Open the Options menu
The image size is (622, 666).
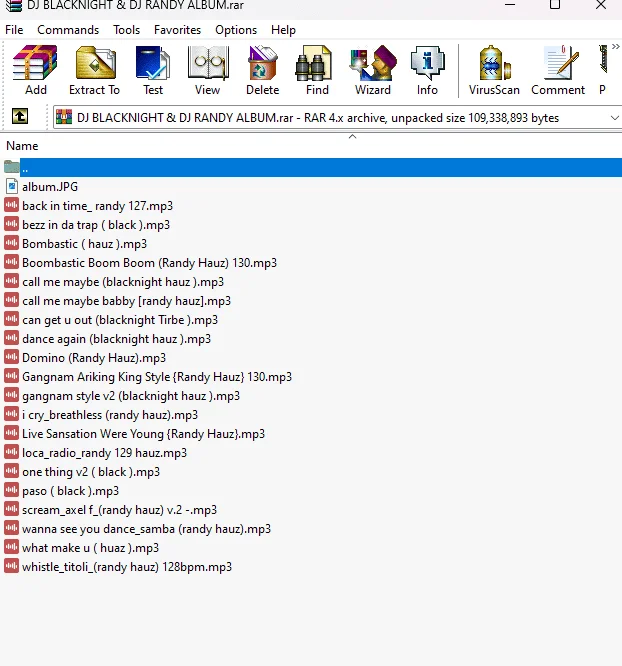click(236, 30)
